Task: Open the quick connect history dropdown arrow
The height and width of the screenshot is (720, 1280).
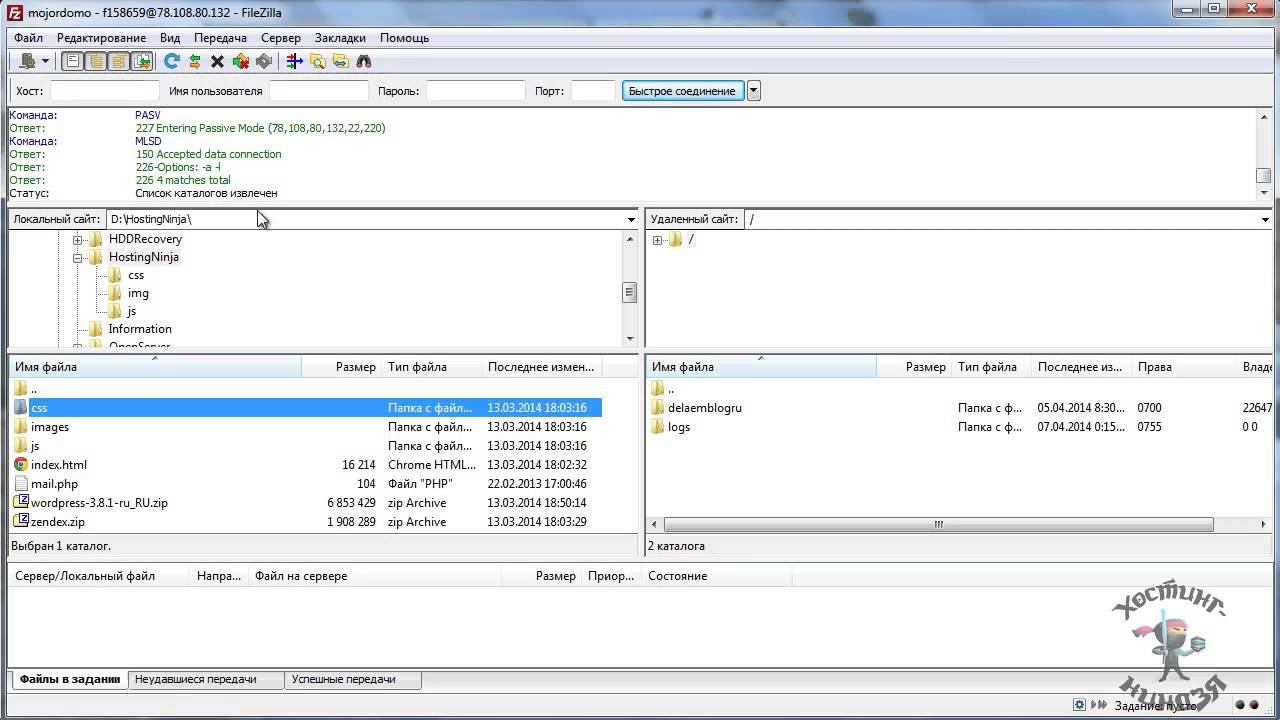Action: pos(754,91)
